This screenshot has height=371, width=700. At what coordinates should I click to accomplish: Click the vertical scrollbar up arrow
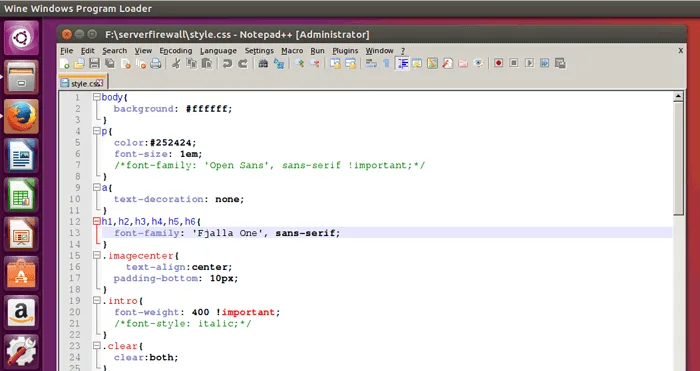(678, 96)
